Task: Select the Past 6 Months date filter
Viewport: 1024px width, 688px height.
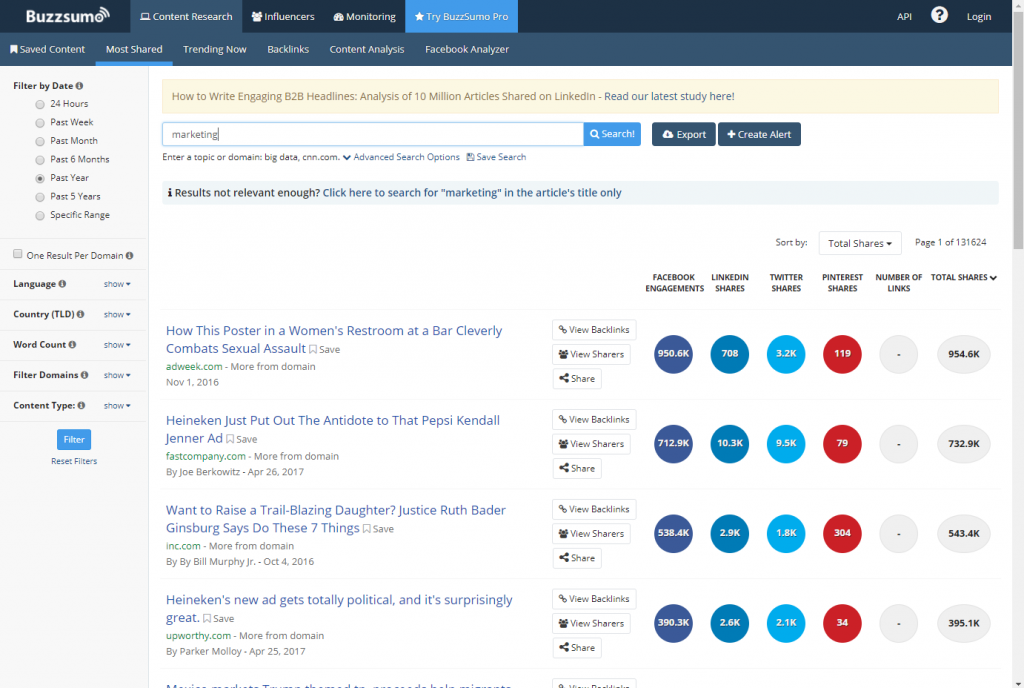Action: click(40, 160)
